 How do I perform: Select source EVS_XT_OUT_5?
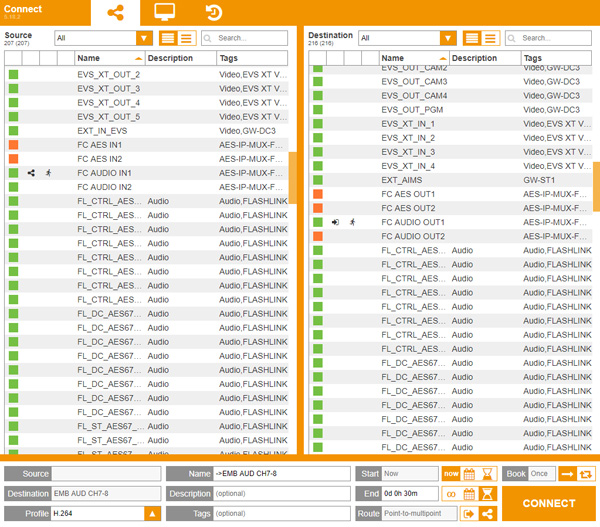tap(147, 117)
